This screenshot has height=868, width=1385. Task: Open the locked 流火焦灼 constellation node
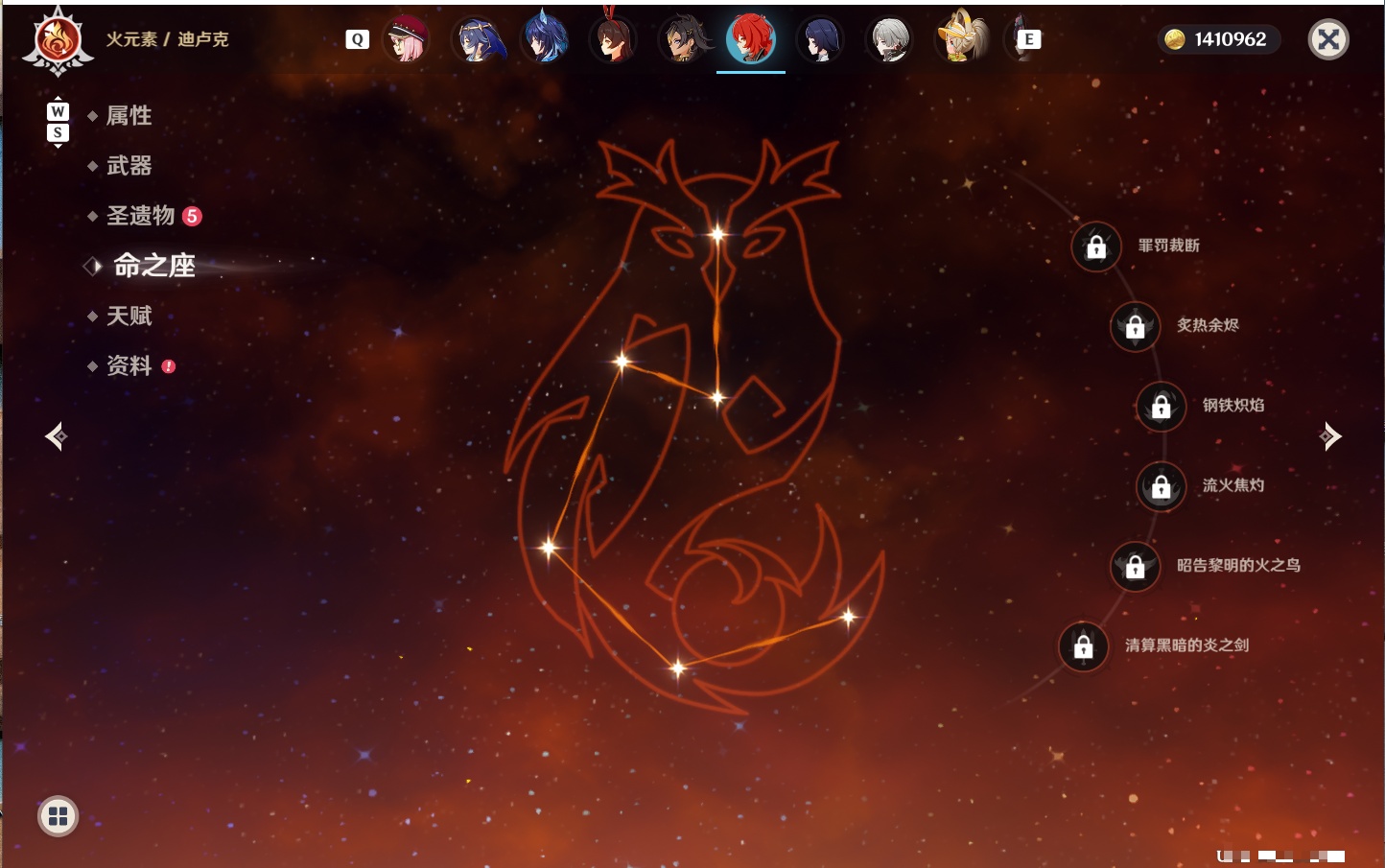pos(1162,486)
